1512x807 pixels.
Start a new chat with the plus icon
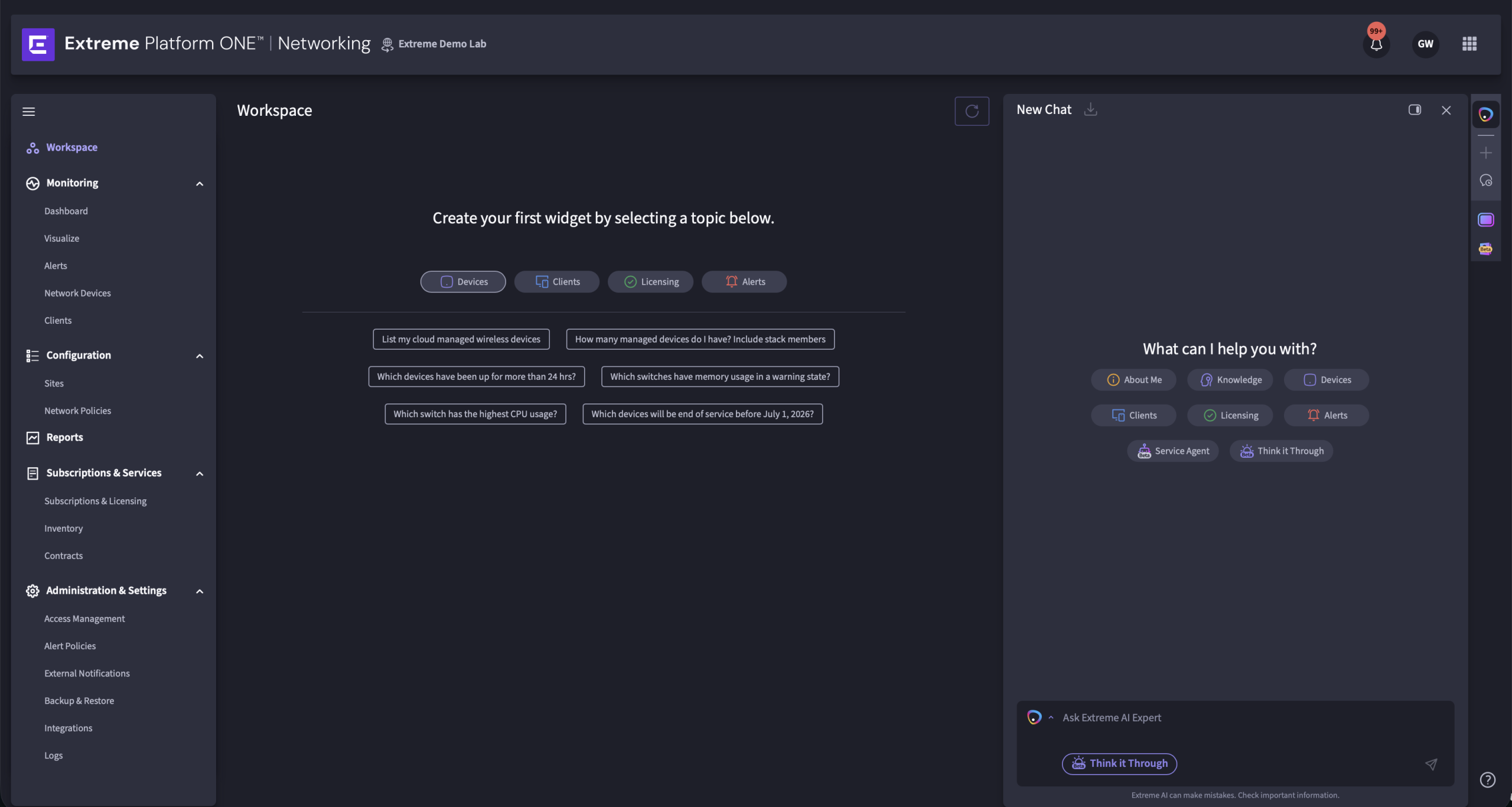(x=1486, y=153)
